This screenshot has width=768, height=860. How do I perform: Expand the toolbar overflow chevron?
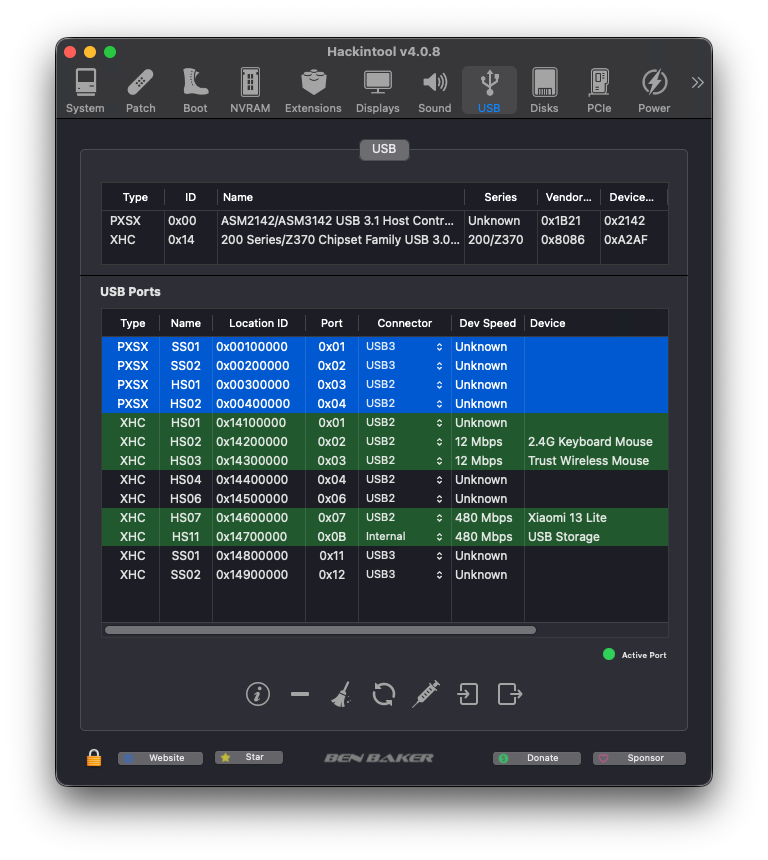pos(697,82)
